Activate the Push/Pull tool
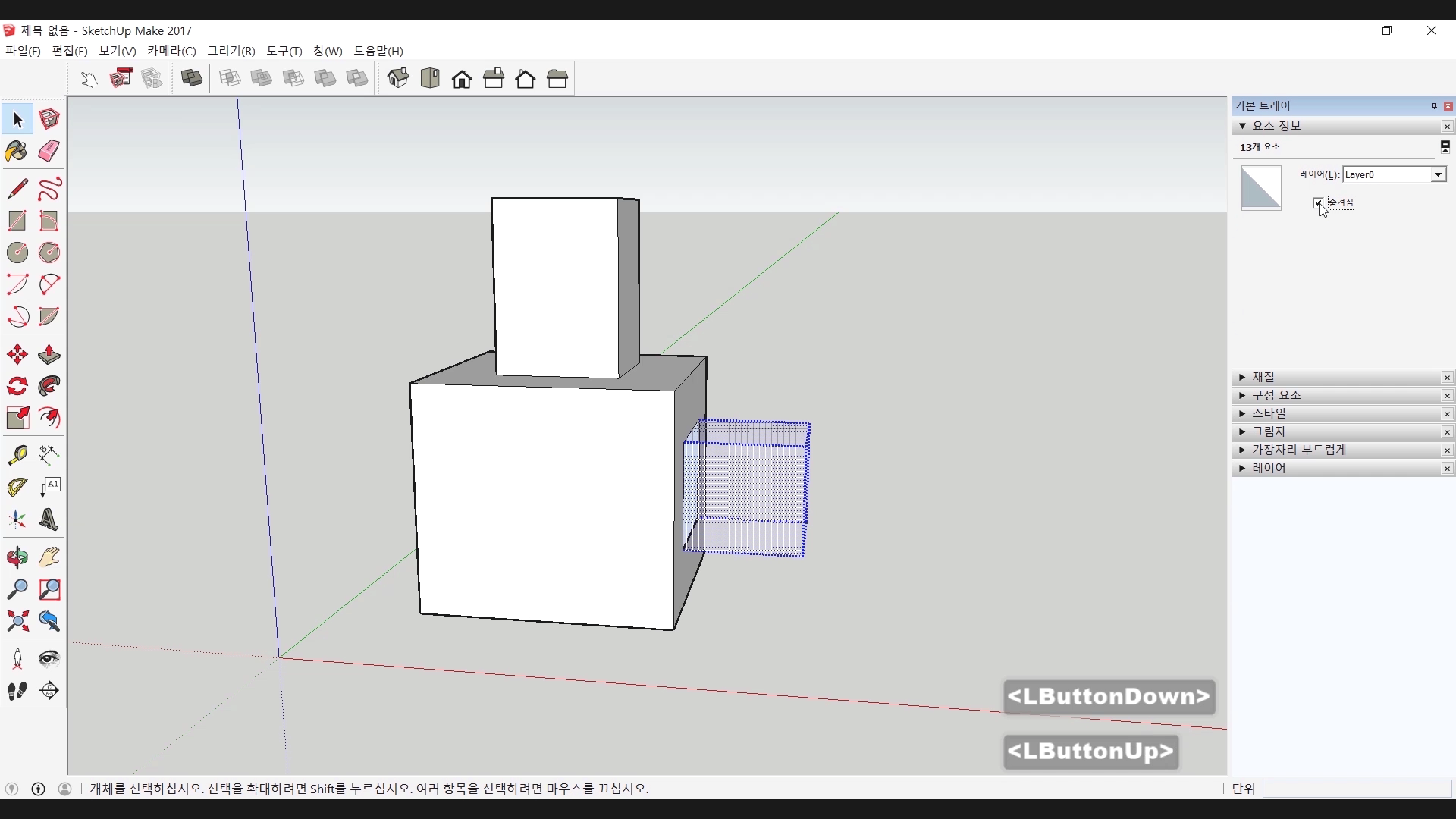 pos(49,355)
